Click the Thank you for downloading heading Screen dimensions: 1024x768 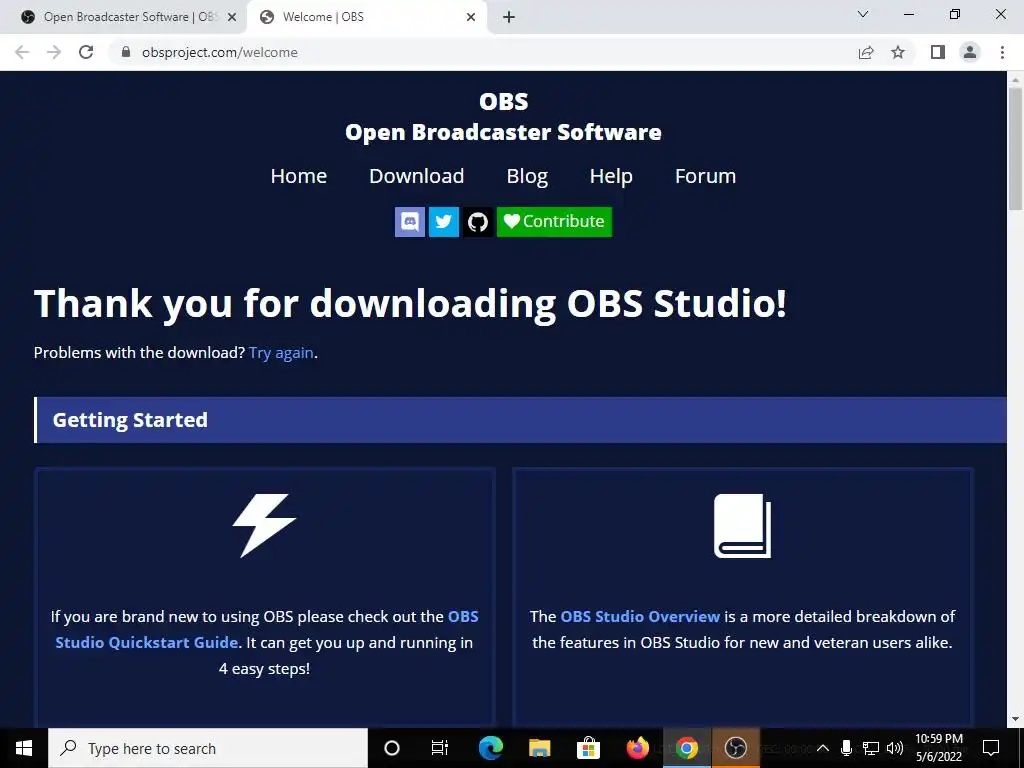tap(410, 304)
